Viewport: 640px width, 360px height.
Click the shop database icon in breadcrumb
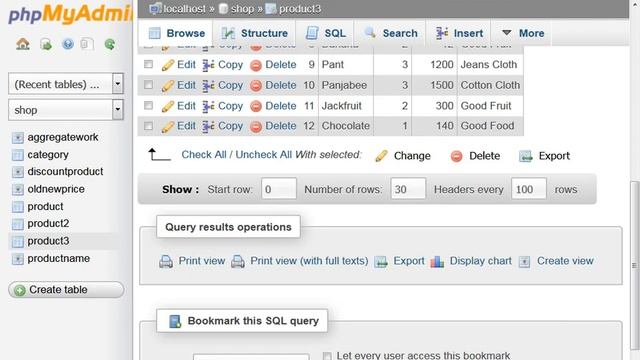pyautogui.click(x=223, y=8)
